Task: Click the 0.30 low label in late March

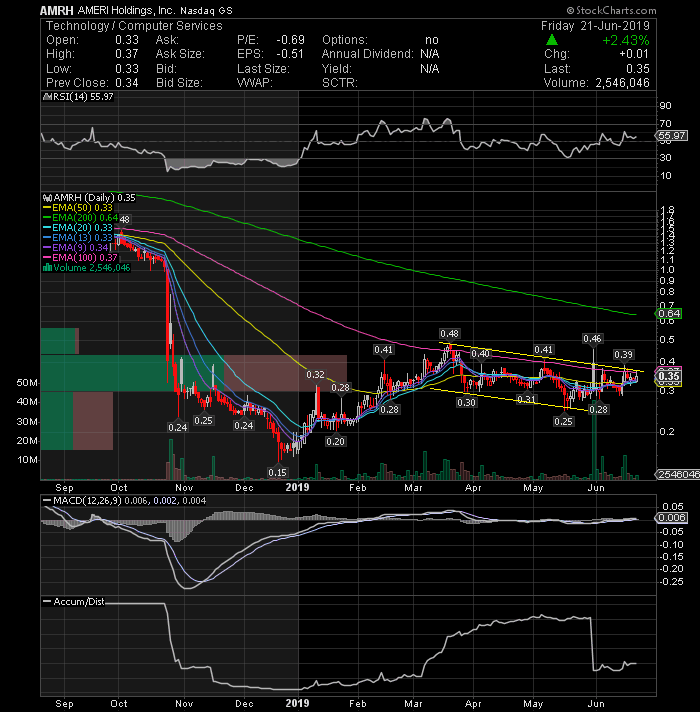Action: tap(466, 402)
